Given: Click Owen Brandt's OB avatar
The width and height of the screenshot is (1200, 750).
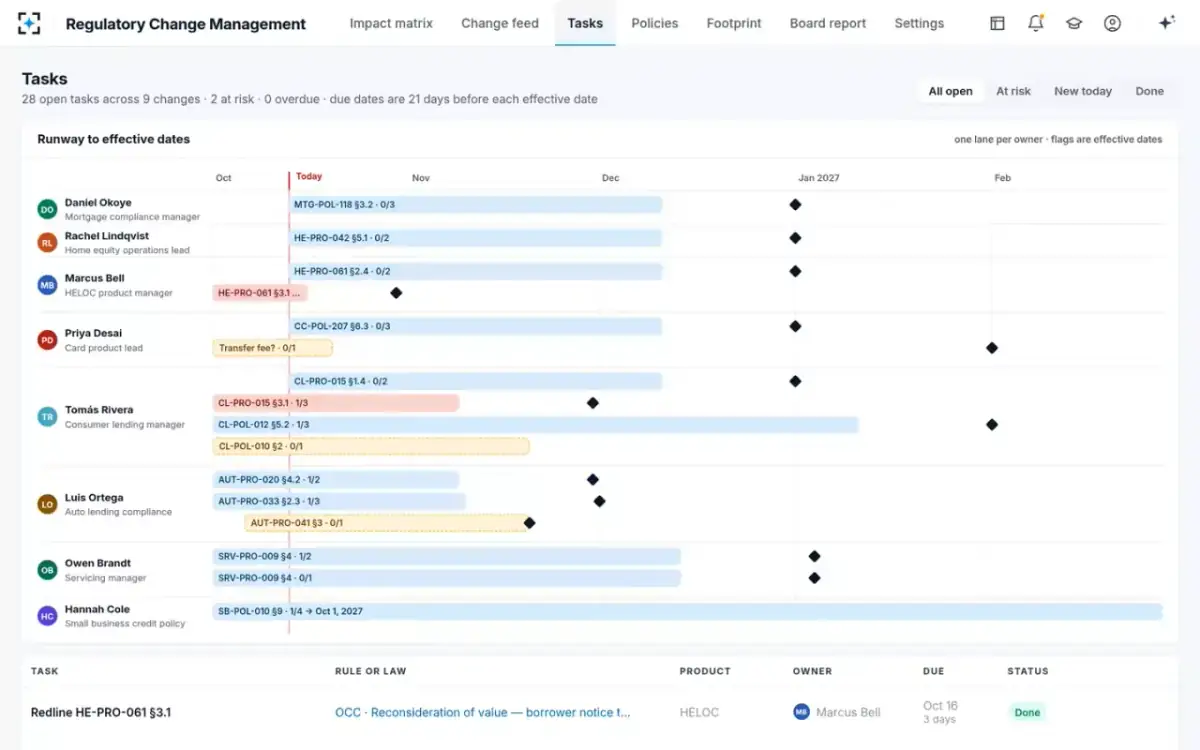Looking at the screenshot, I should [x=47, y=570].
